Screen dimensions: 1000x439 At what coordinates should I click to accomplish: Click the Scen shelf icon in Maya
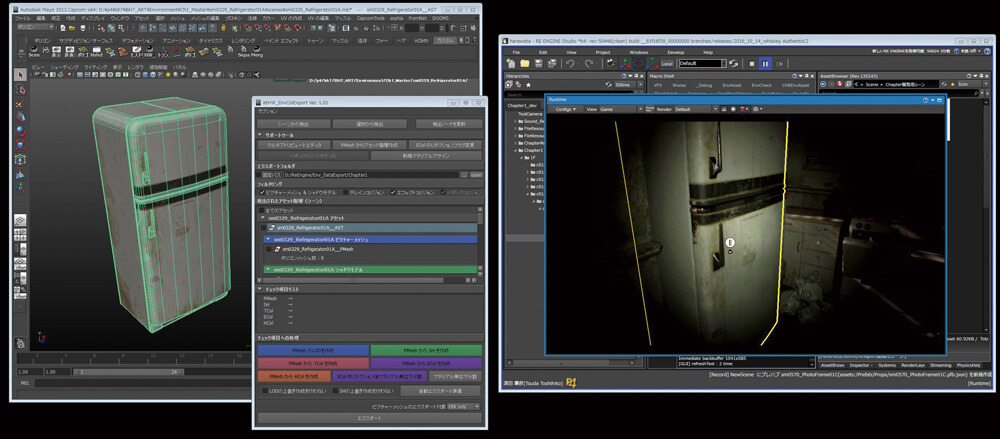34,52
